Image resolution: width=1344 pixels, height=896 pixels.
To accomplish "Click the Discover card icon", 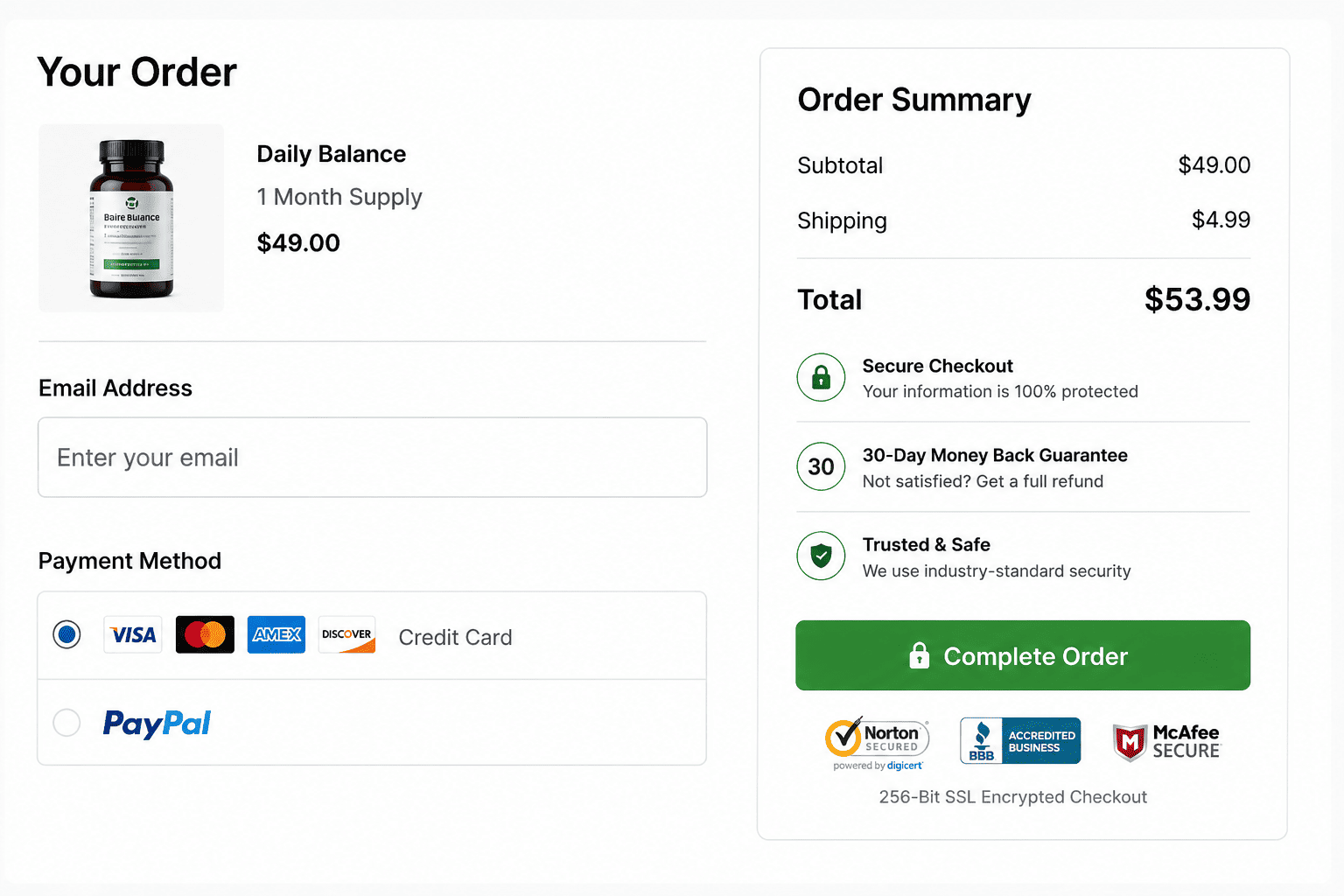I will [x=347, y=634].
